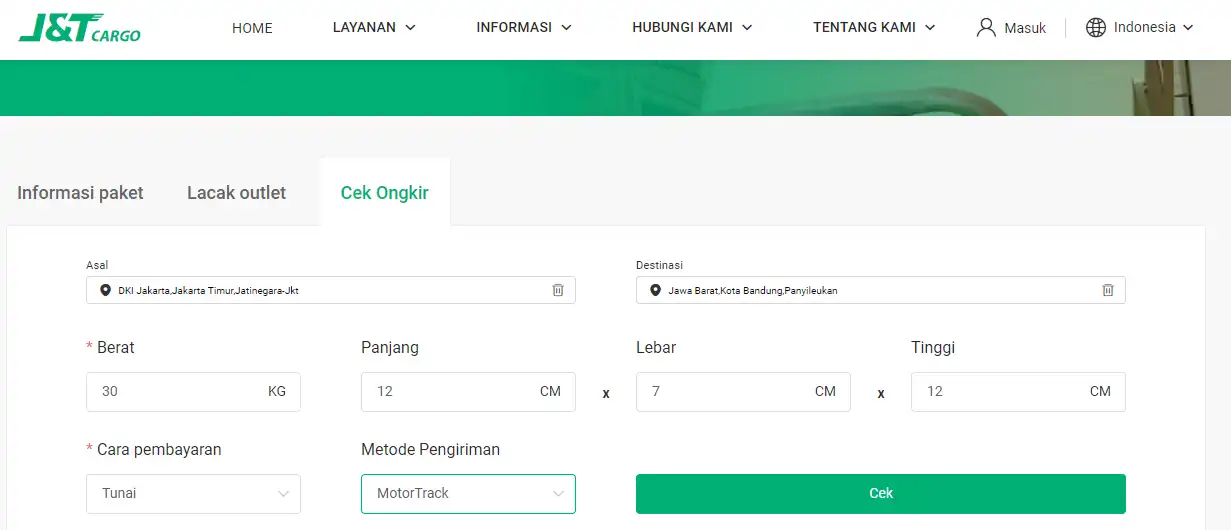Click the Masuk login link
The image size is (1231, 530).
(1025, 28)
